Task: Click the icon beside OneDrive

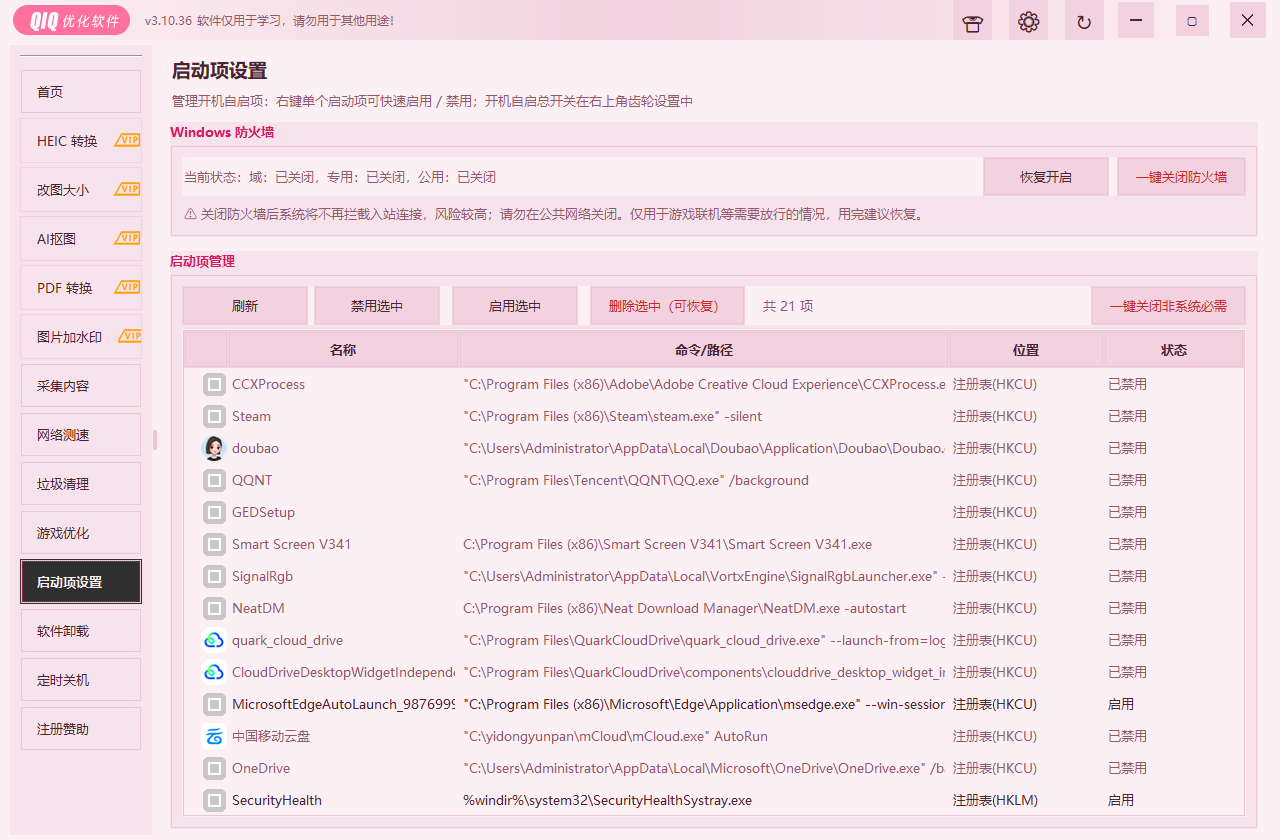Action: click(x=214, y=768)
